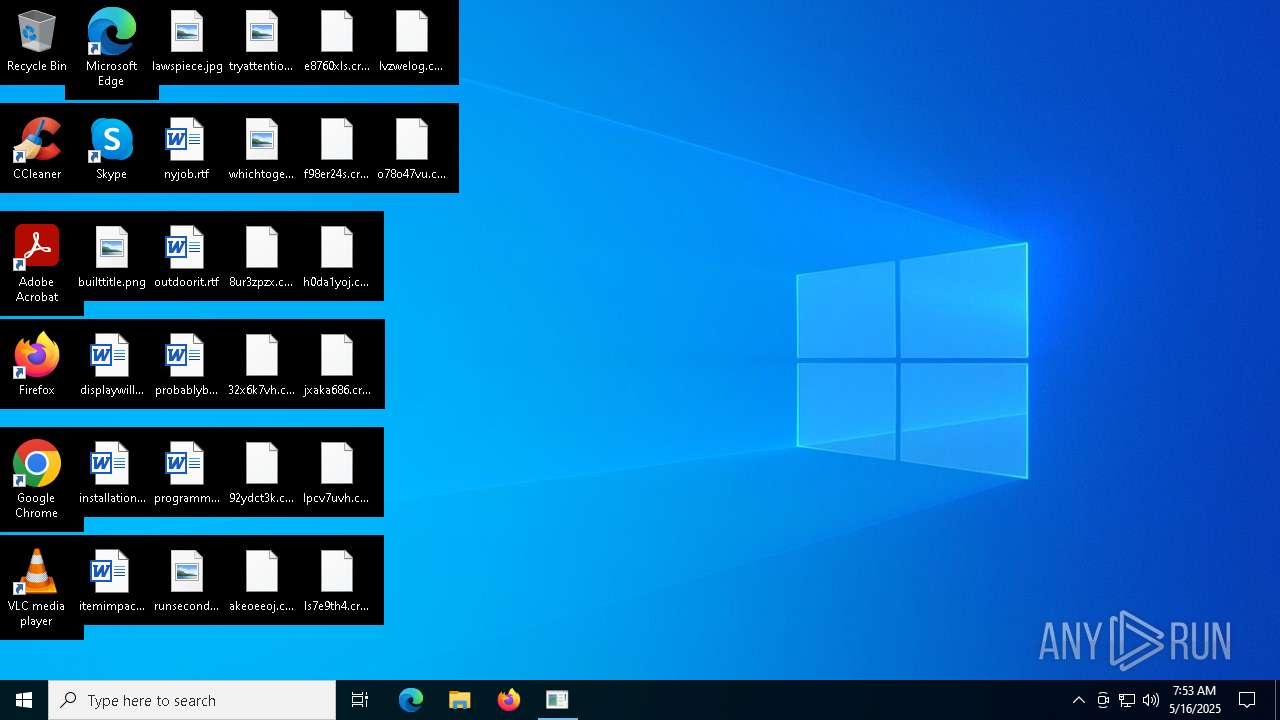1280x720 pixels.
Task: Select the ls7e9th4.cr... file icon
Action: pyautogui.click(x=337, y=582)
